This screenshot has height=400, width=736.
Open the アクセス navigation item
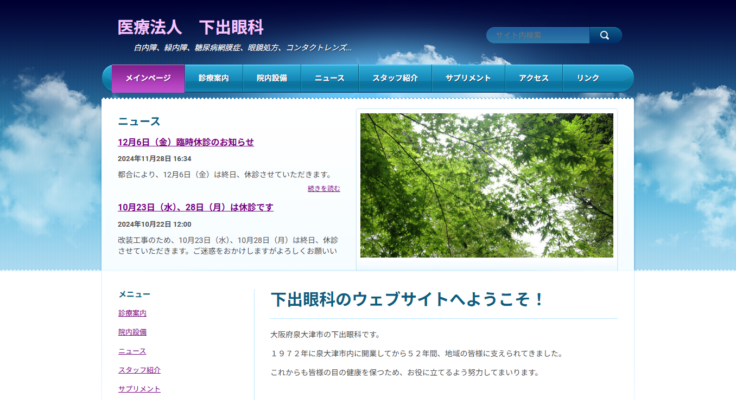pyautogui.click(x=534, y=78)
